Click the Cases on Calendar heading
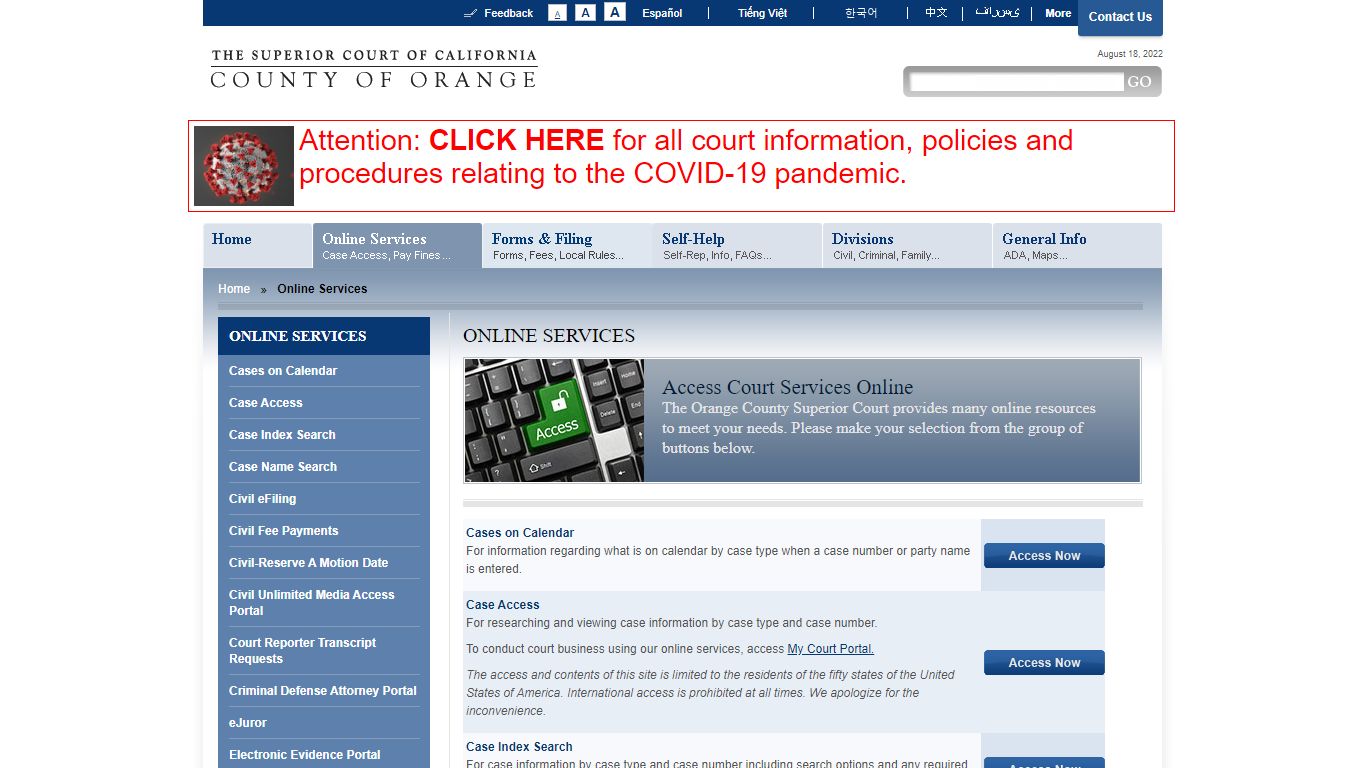The image size is (1366, 768). pos(520,533)
